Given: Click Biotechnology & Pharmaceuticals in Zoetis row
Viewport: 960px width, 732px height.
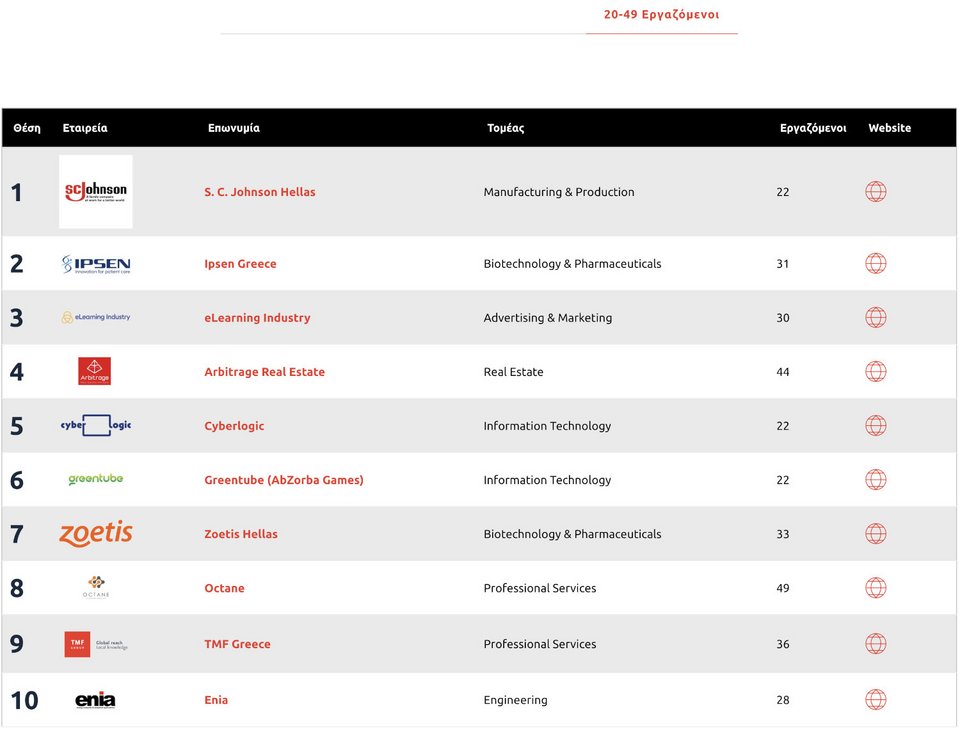Looking at the screenshot, I should coord(572,534).
